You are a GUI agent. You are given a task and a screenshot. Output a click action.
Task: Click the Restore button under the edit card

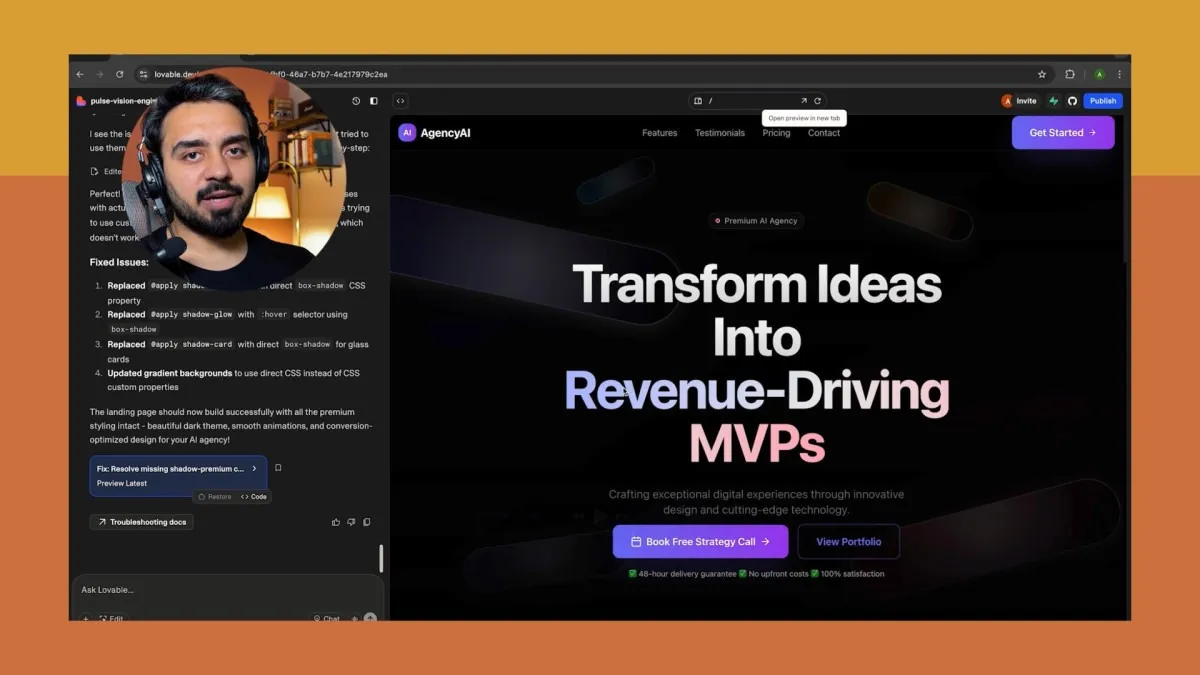(215, 497)
